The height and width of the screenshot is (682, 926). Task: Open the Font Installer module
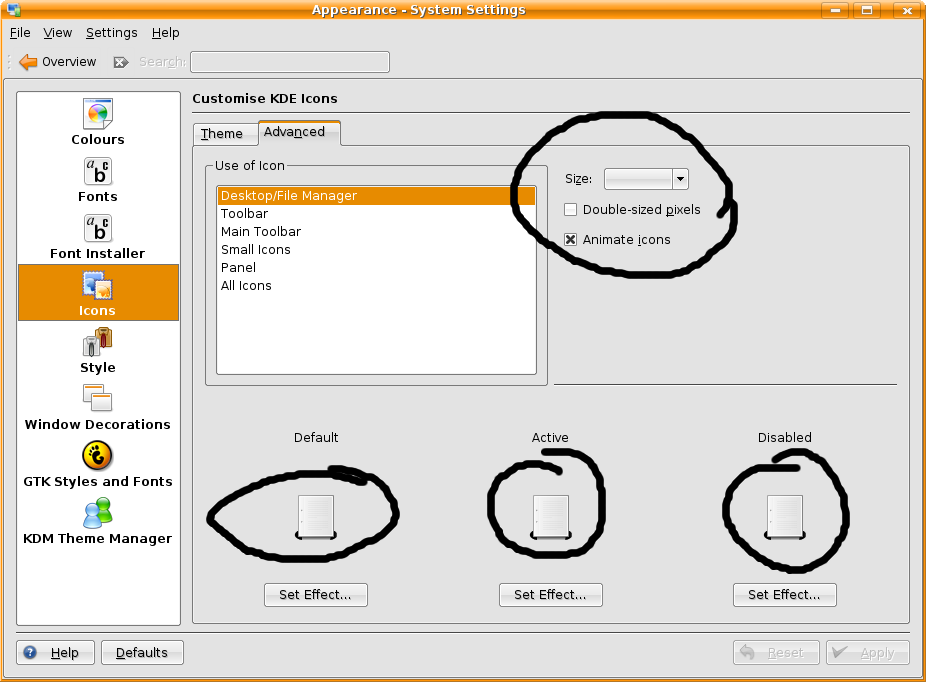(98, 228)
